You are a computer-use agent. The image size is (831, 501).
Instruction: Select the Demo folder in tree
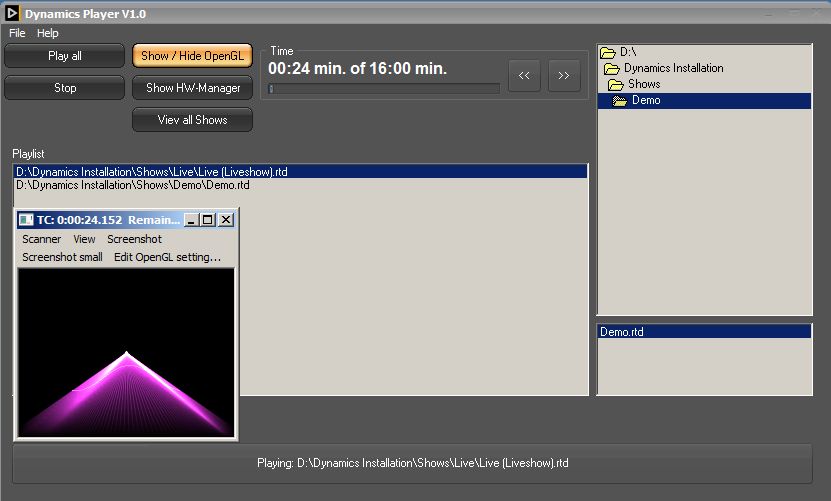pos(645,100)
